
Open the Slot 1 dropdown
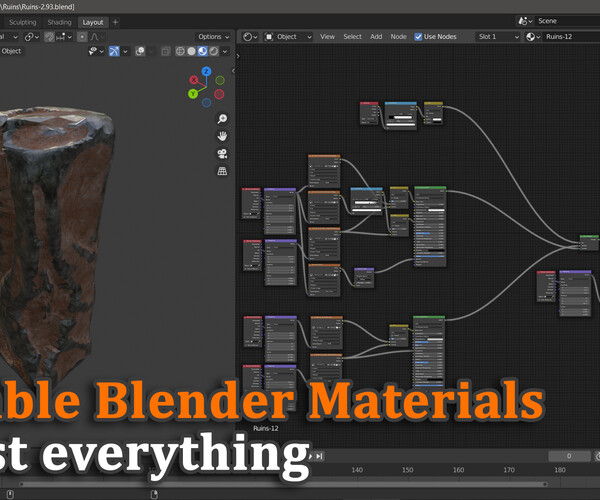point(499,37)
